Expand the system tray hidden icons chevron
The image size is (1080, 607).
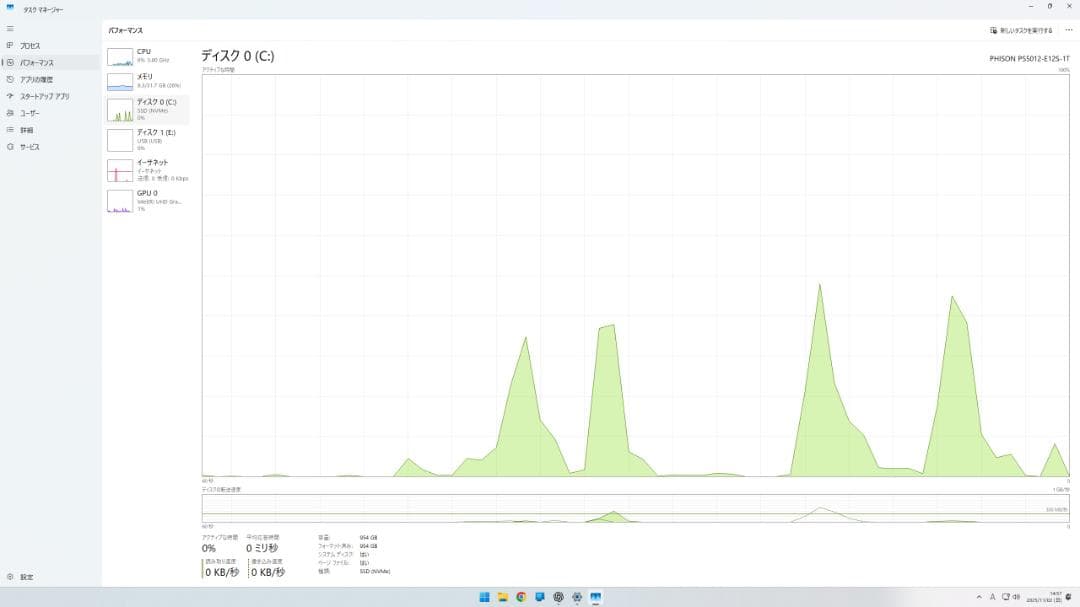point(978,597)
